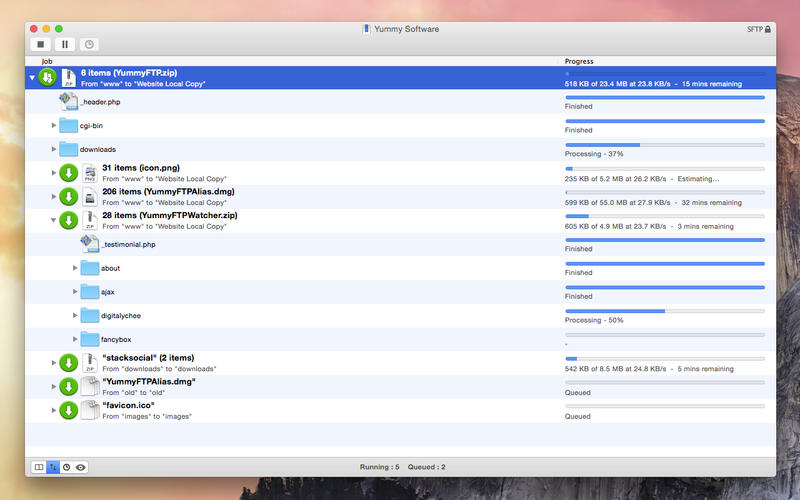Toggle the split view button in bottom bar
This screenshot has width=800, height=500.
(39, 466)
